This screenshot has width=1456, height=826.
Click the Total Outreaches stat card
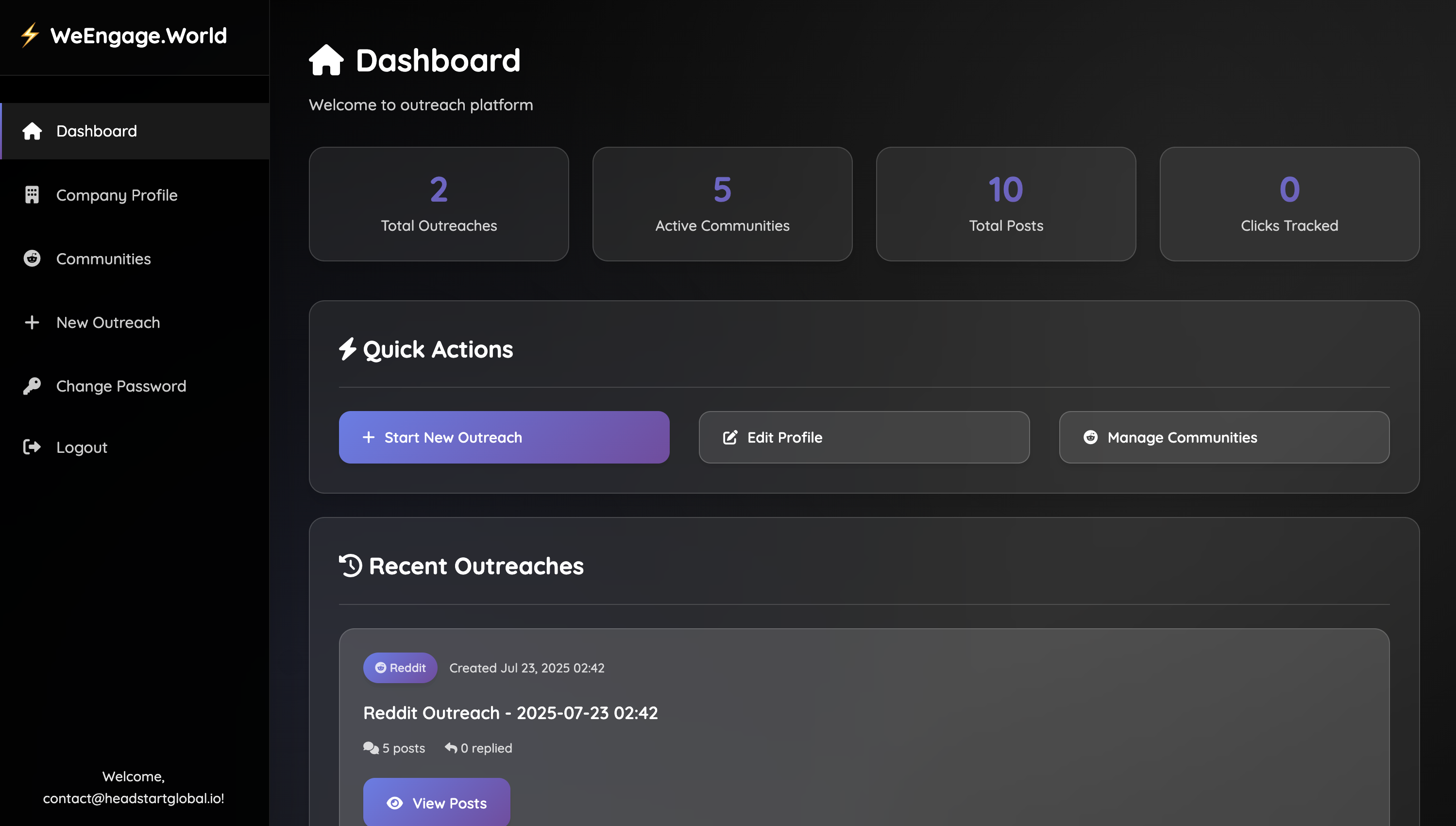tap(439, 204)
